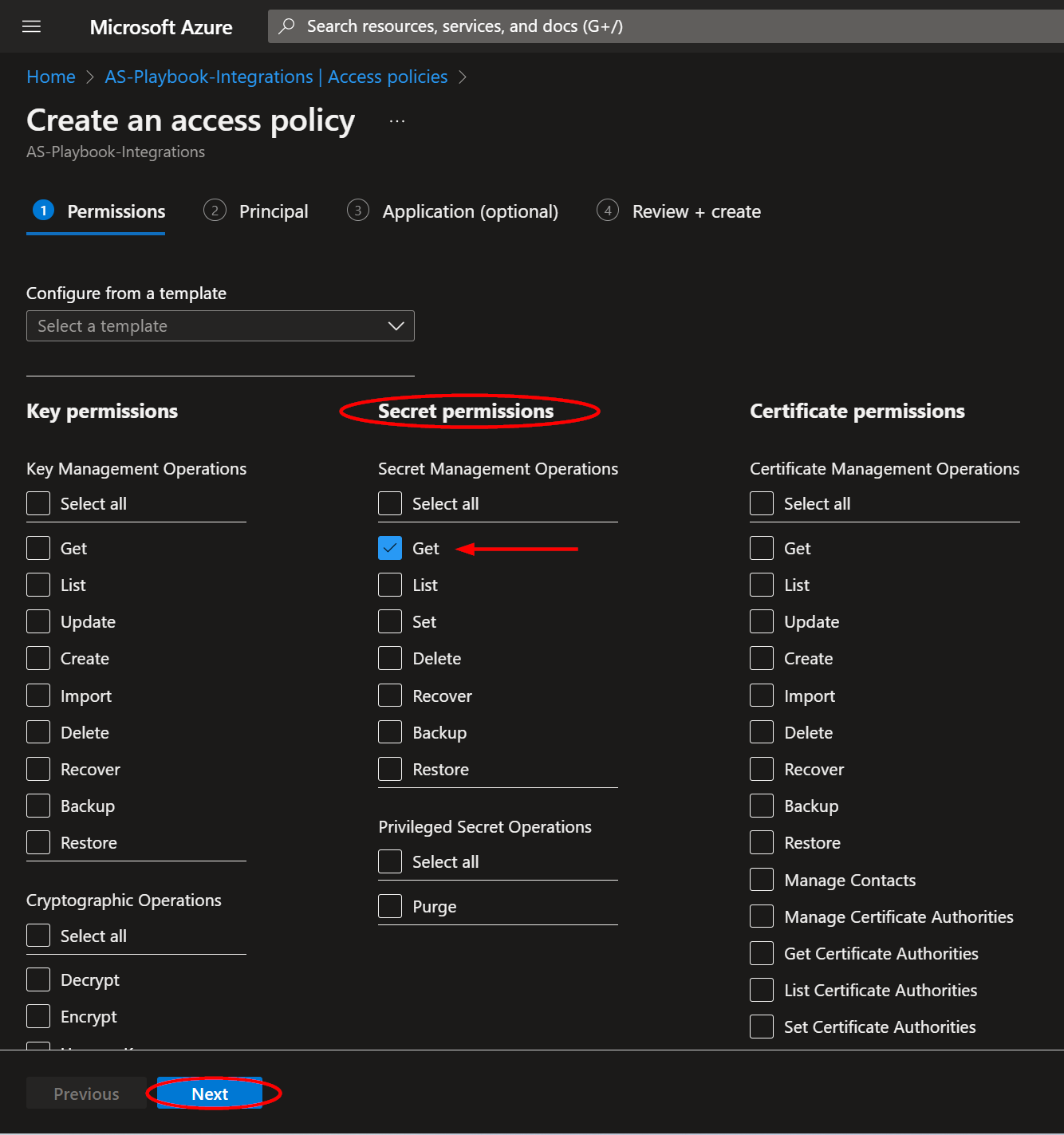Enable Secret permission Restore checkbox
Screen dimensions: 1064x1135
390,769
